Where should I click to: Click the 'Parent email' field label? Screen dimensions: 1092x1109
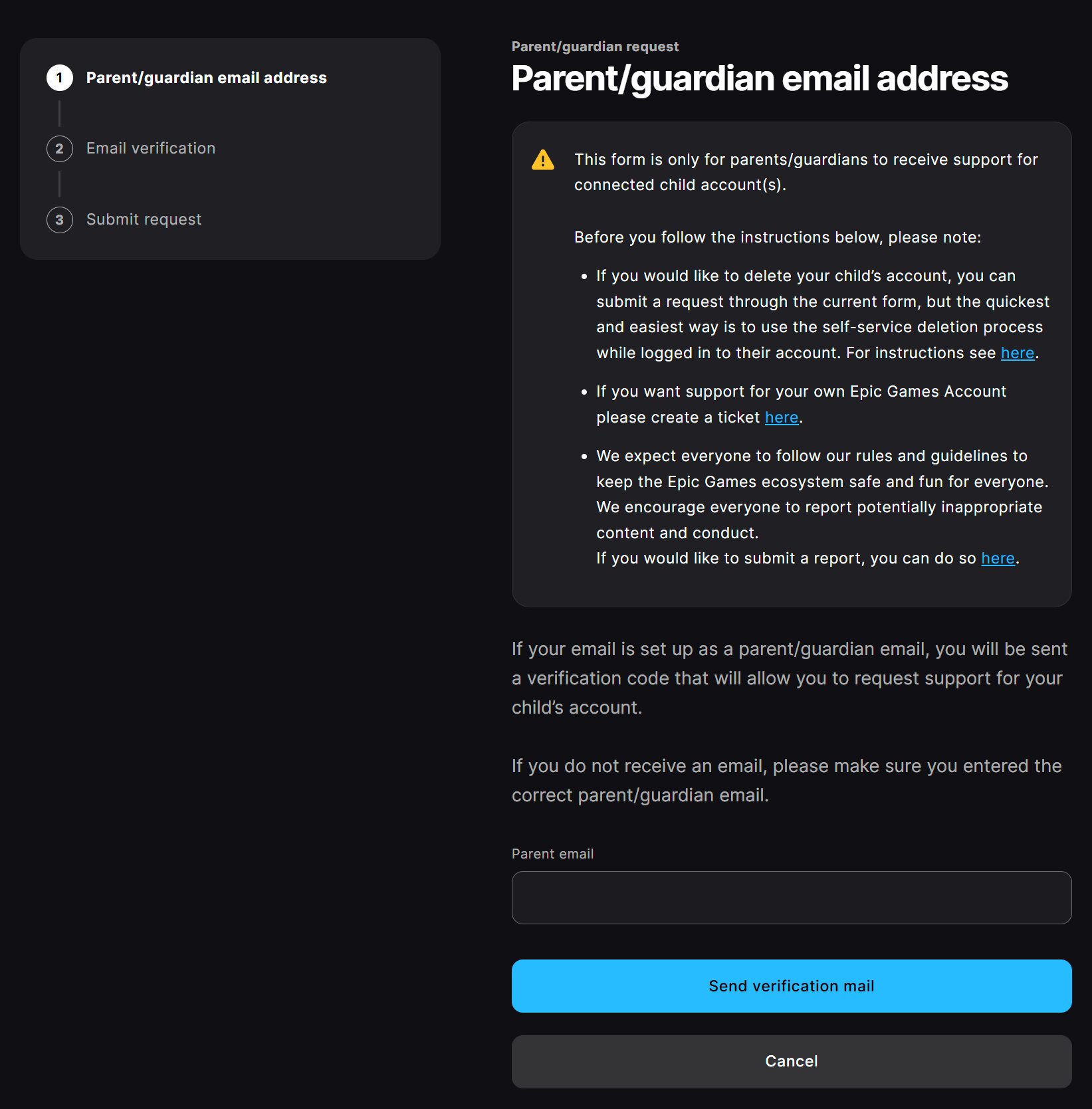tap(552, 854)
